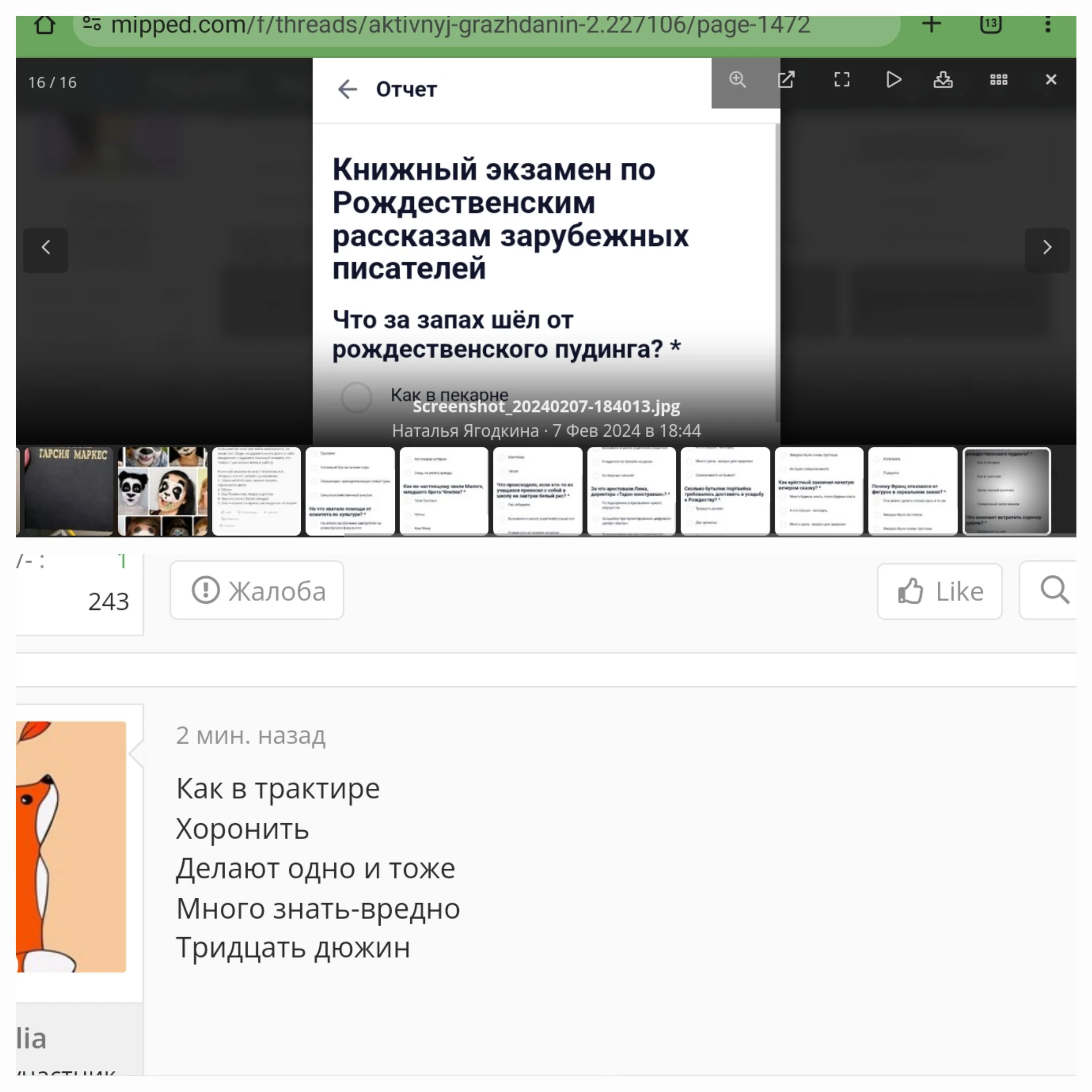This screenshot has height=1092, width=1092.
Task: Open thumbnail 'Почему Франц отказался'
Action: pyautogui.click(x=913, y=491)
